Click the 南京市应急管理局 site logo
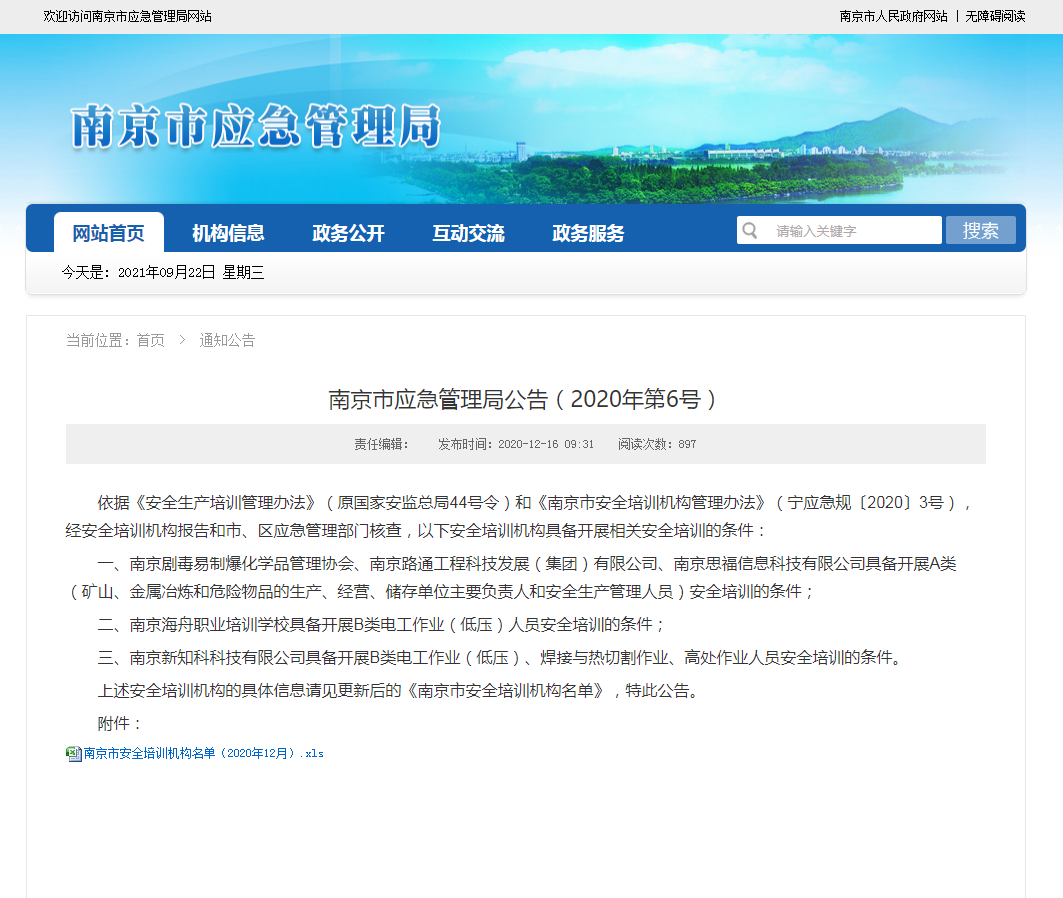Image resolution: width=1063 pixels, height=898 pixels. click(256, 126)
